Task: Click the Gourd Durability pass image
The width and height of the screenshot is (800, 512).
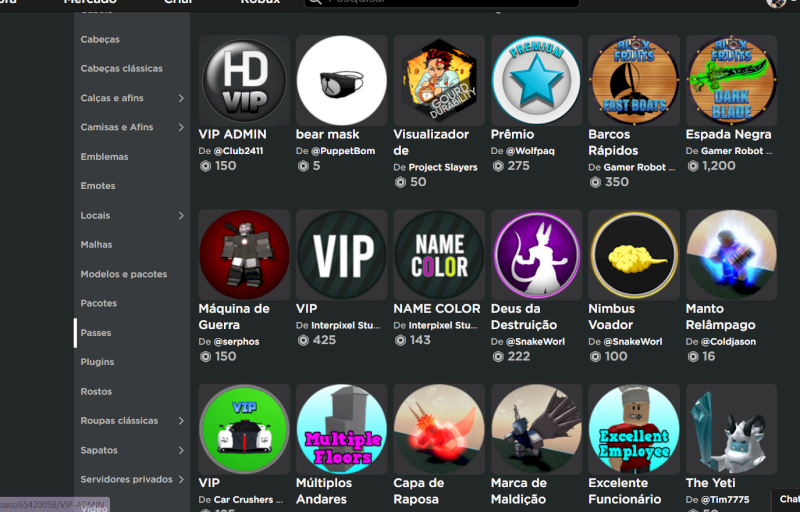Action: coord(439,81)
